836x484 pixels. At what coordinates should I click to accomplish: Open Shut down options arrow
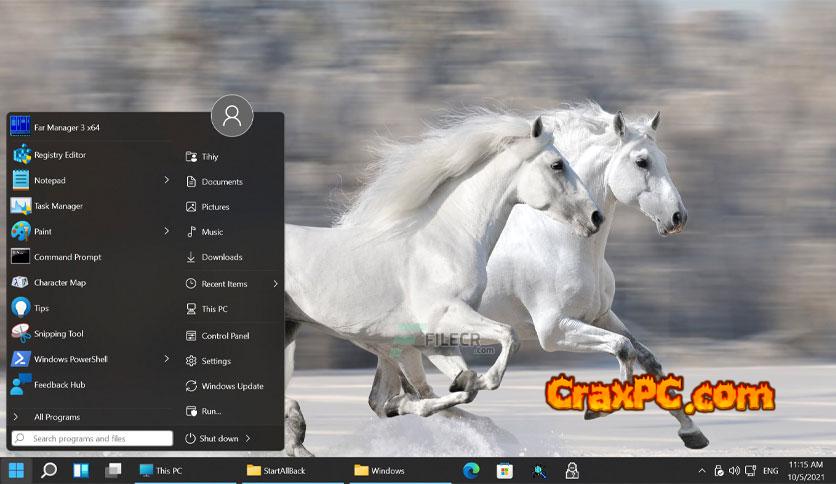point(248,438)
